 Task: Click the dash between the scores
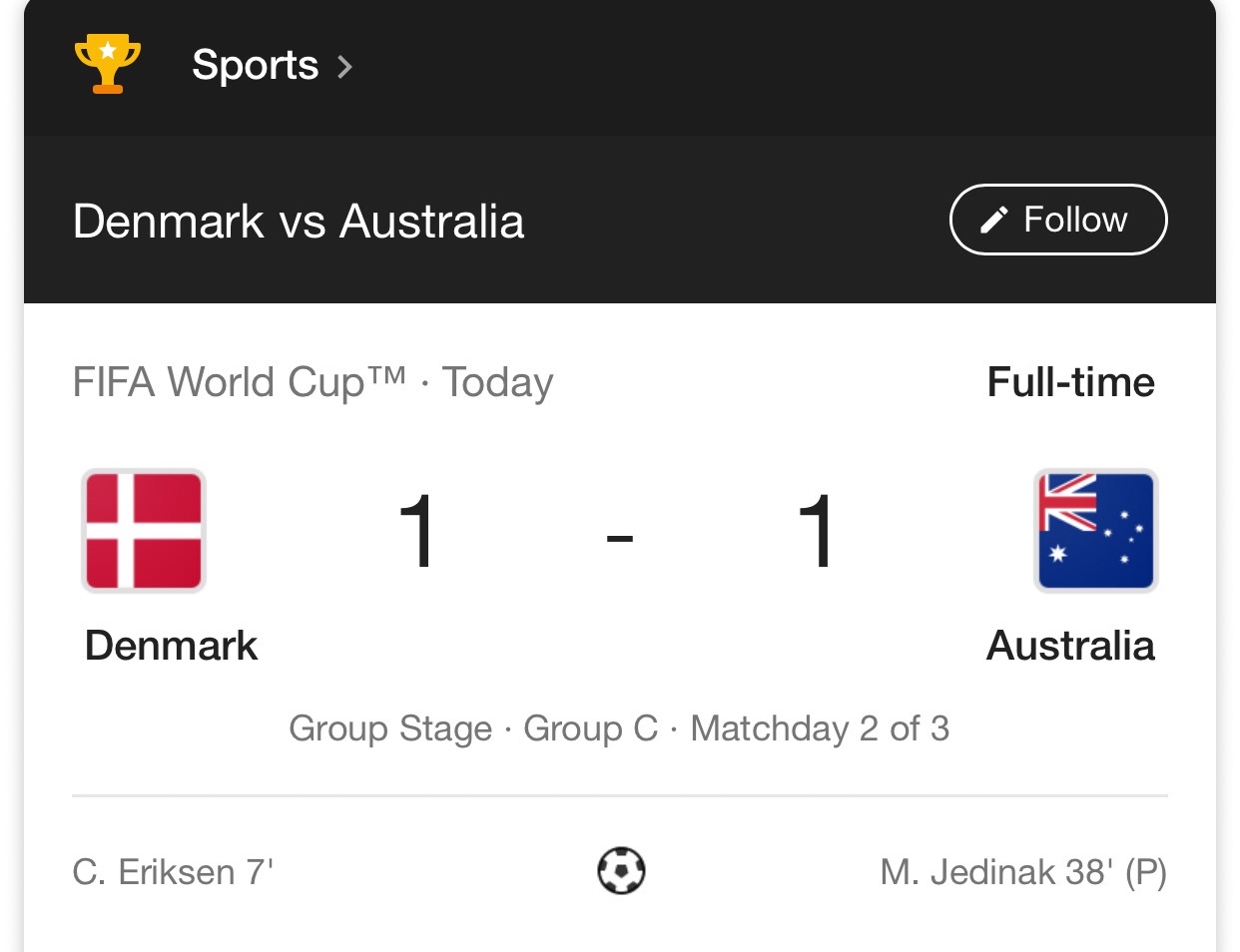pyautogui.click(x=620, y=539)
